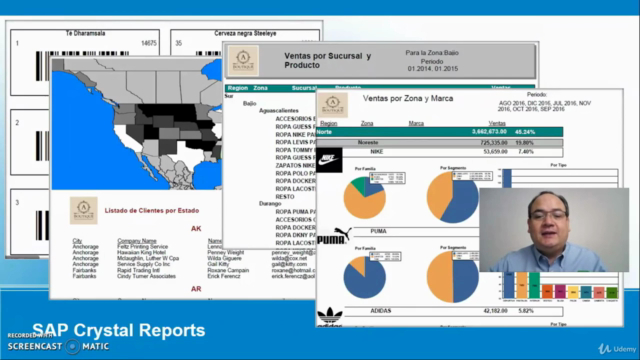This screenshot has height=360, width=640.
Task: Click the Bajio zone entry
Action: pos(249,103)
